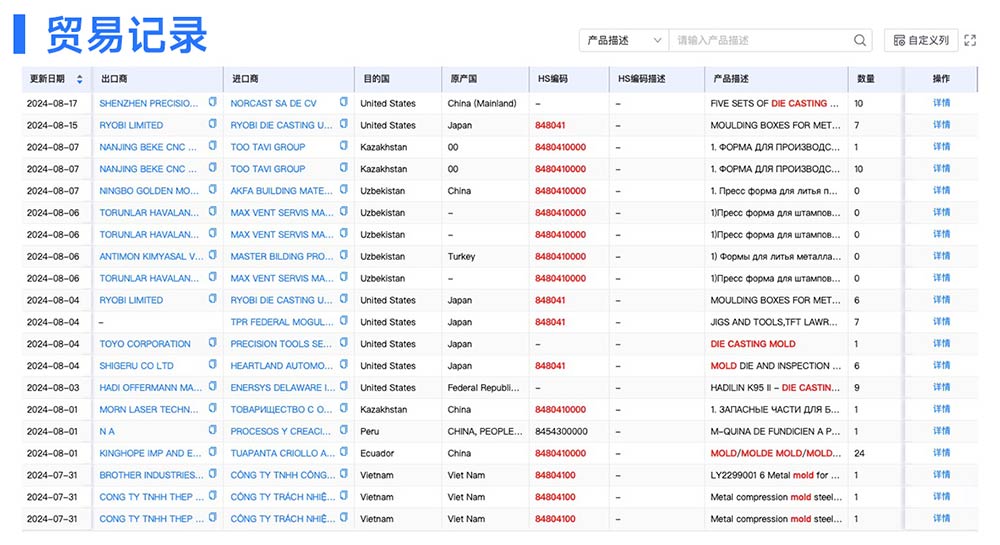
Task: View 详情 for the TOYO CORPORATION record
Action: pyautogui.click(x=941, y=344)
